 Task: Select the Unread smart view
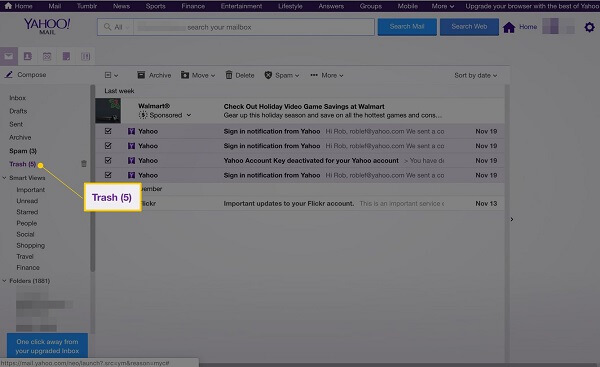[x=27, y=201]
